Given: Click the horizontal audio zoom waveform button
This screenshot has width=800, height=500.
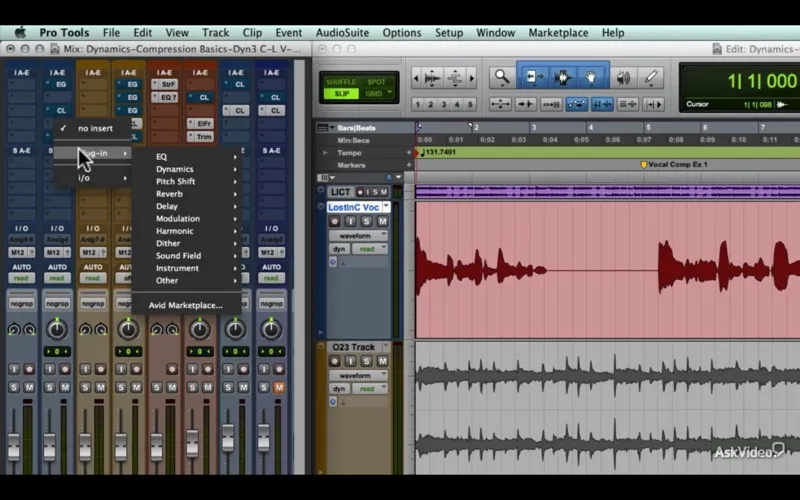Looking at the screenshot, I should [433, 78].
